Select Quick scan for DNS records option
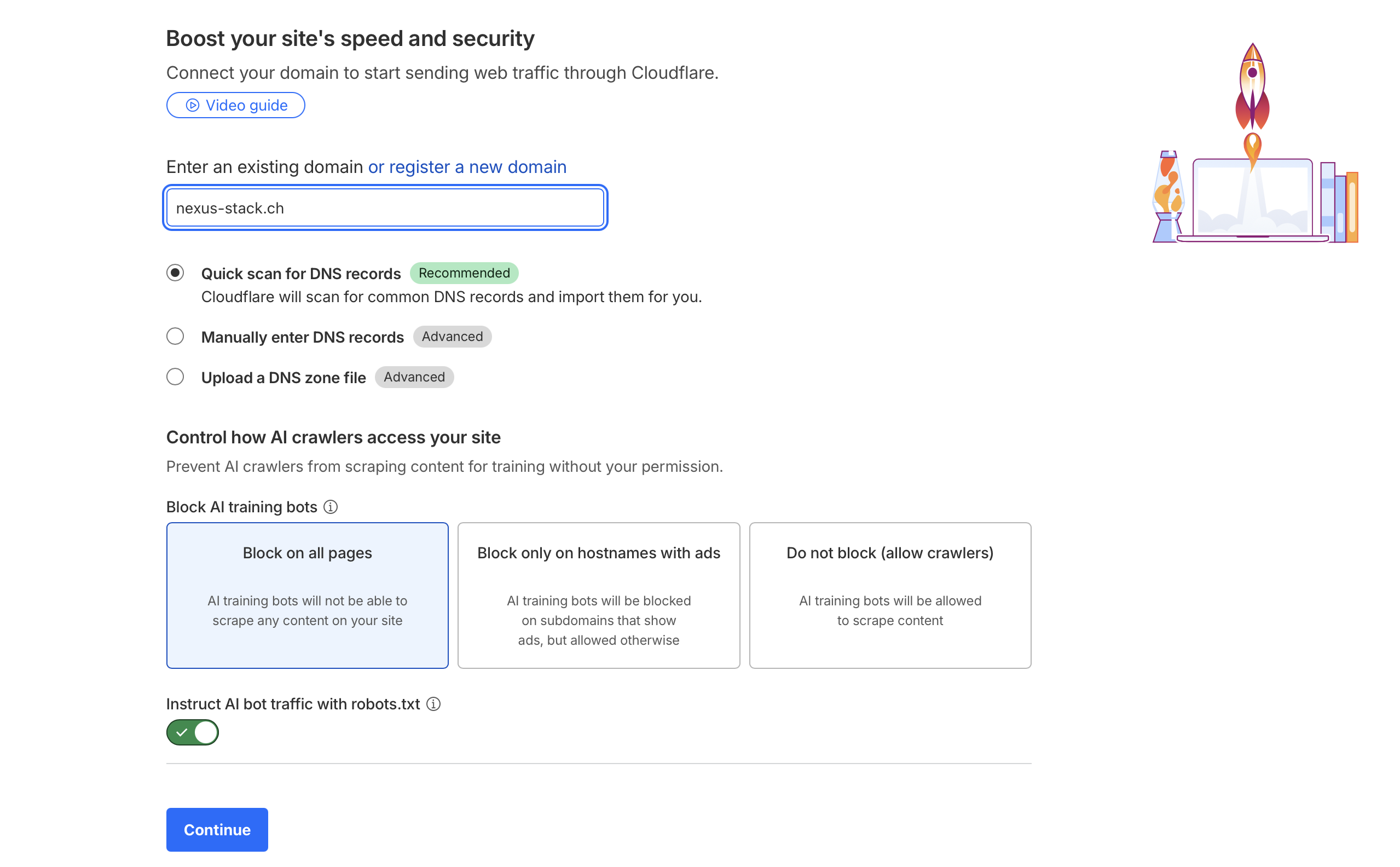 click(176, 273)
